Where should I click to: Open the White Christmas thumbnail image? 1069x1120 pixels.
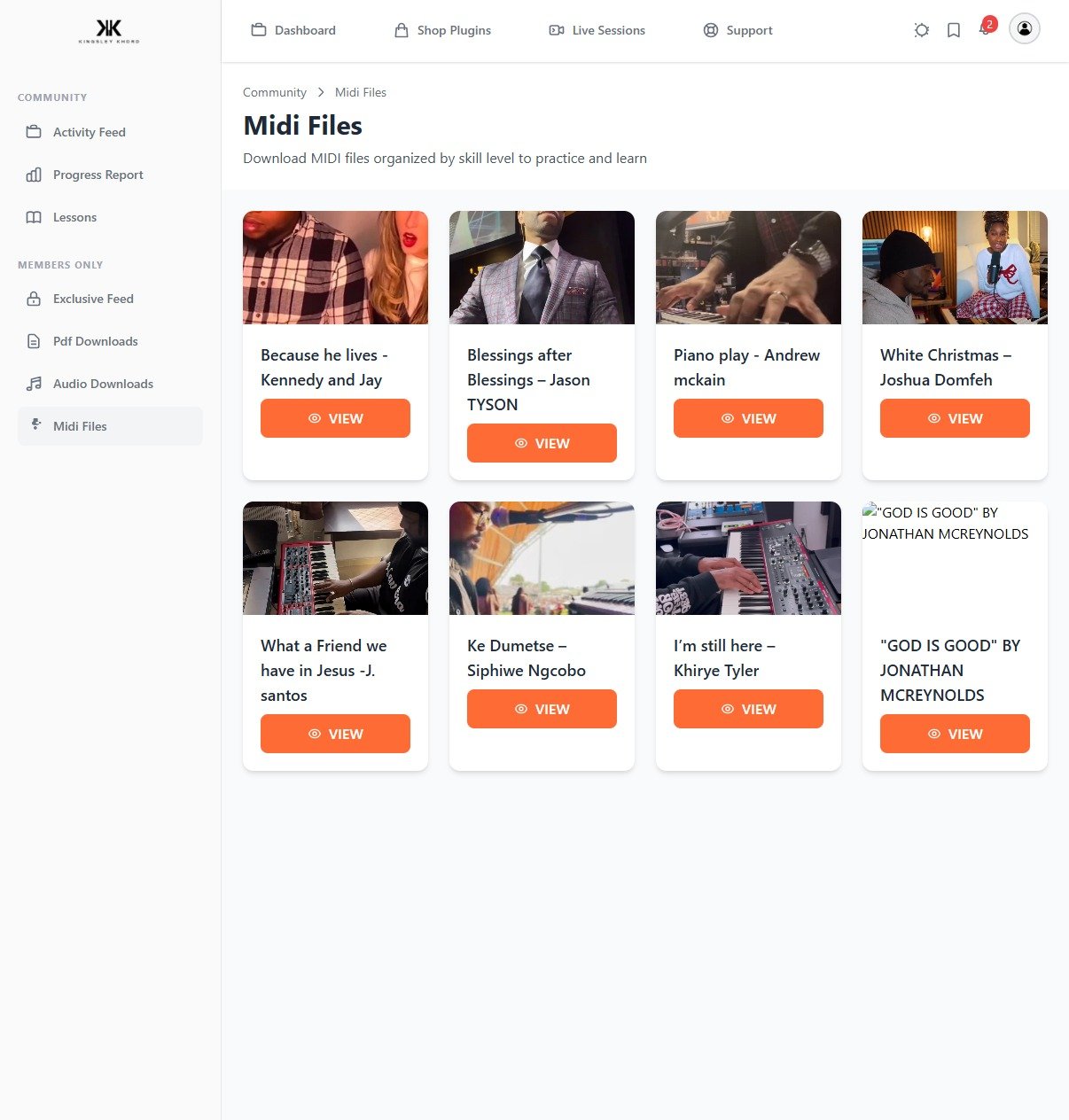click(x=955, y=268)
